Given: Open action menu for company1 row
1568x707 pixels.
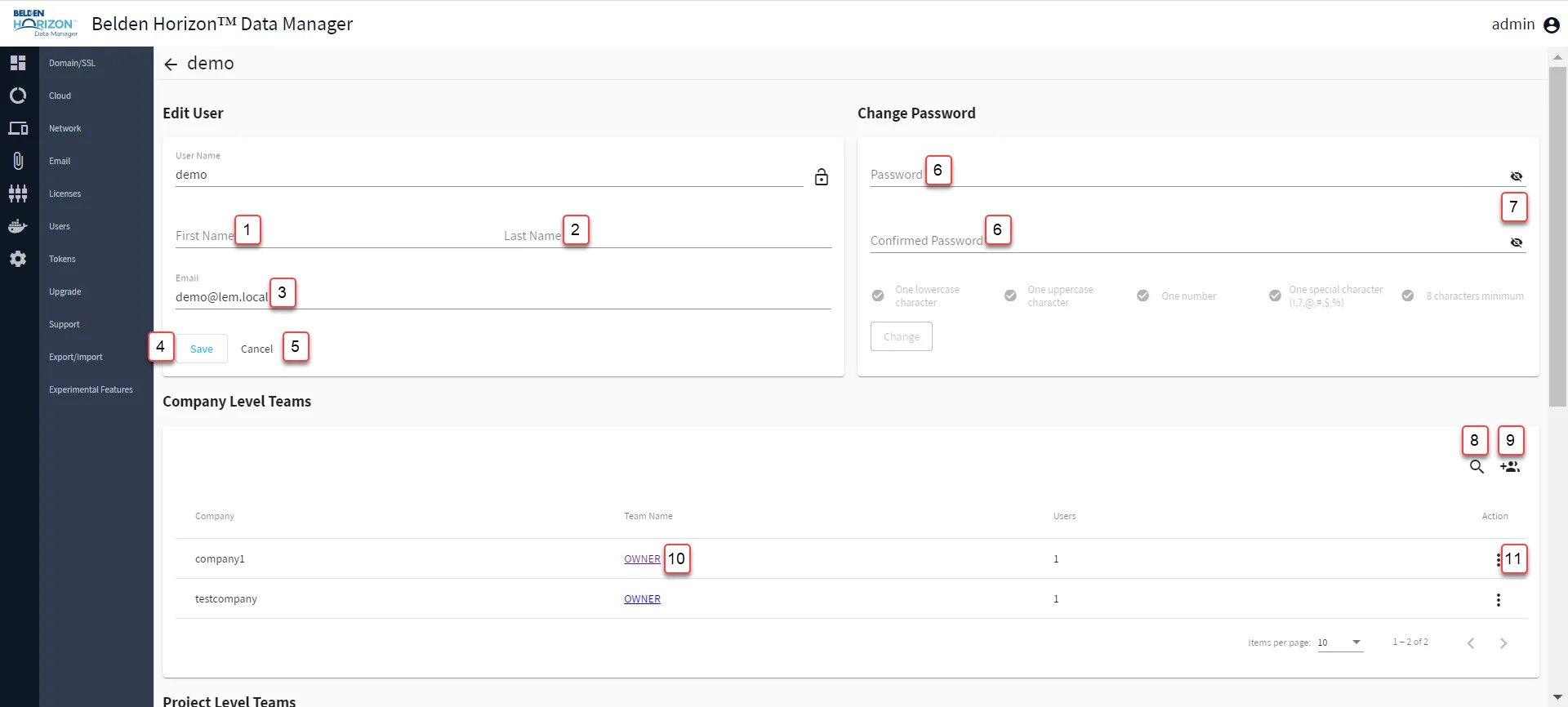Looking at the screenshot, I should (x=1498, y=559).
